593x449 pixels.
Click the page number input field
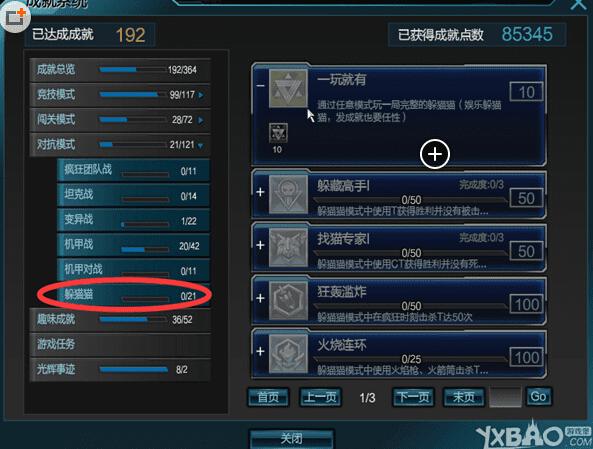coord(505,397)
